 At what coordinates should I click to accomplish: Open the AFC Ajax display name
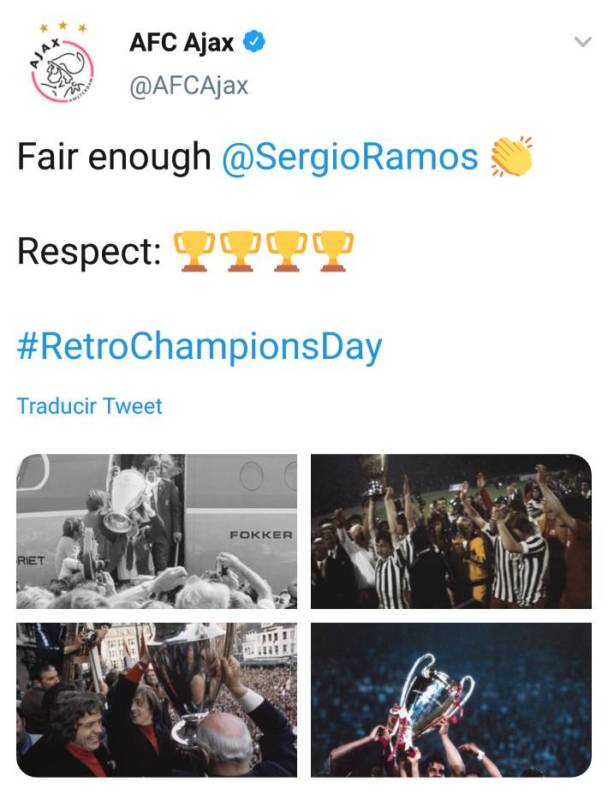182,43
